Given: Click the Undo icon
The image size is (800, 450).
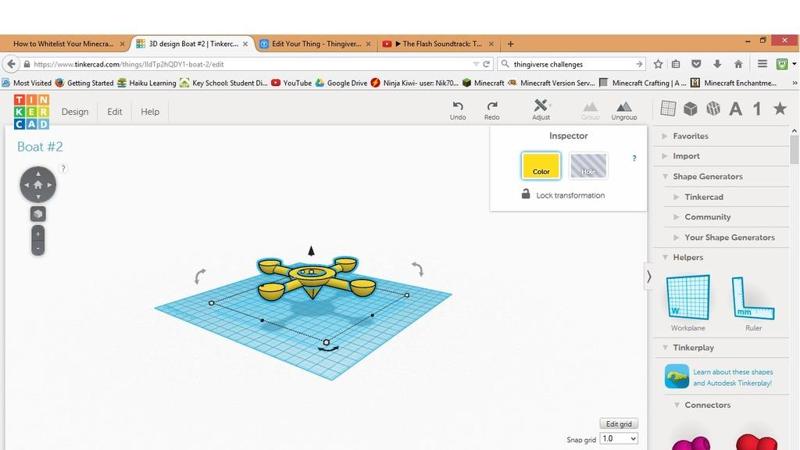Looking at the screenshot, I should [458, 106].
